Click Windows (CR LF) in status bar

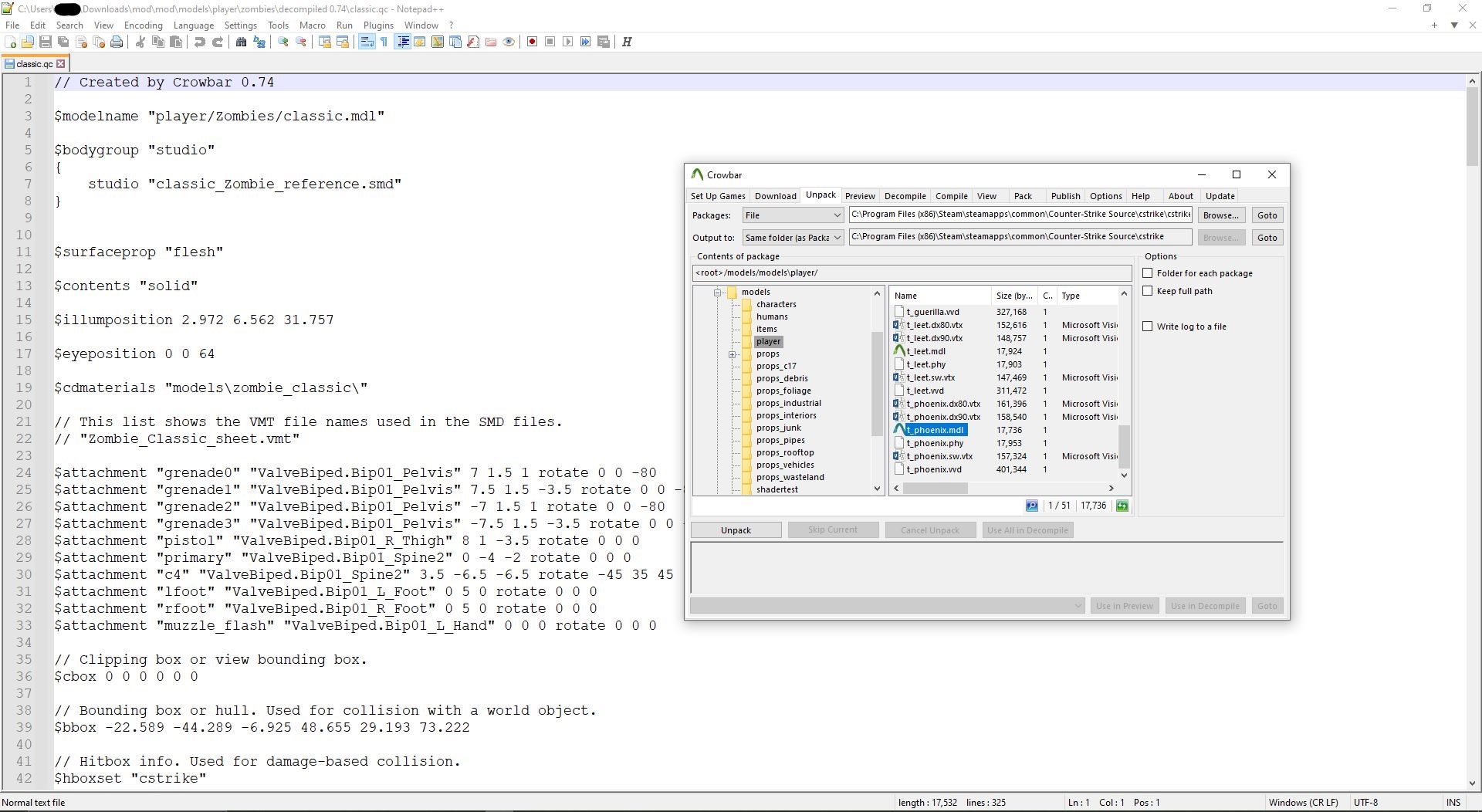point(1304,803)
